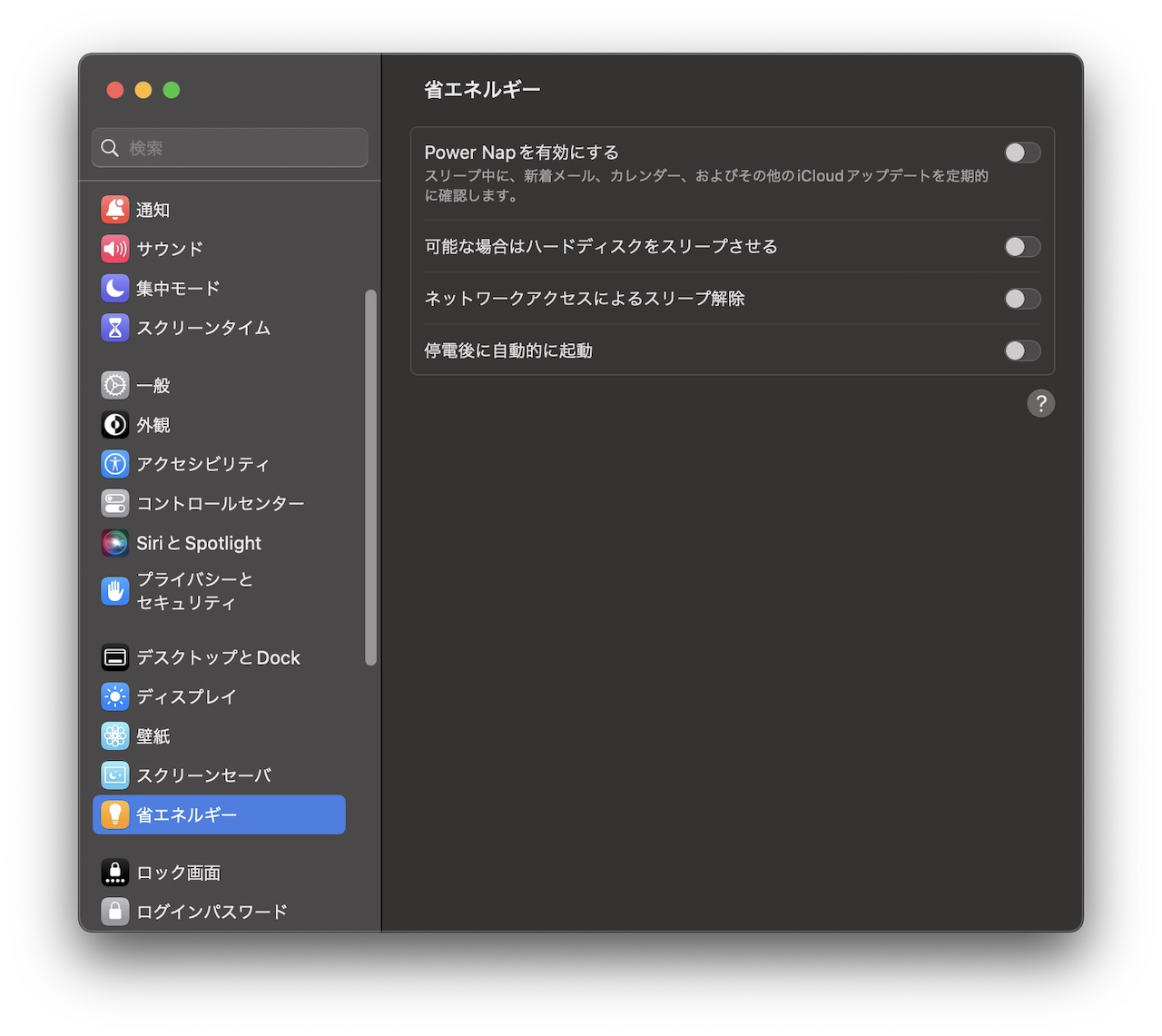The width and height of the screenshot is (1162, 1036).
Task: Select Siri と Spotlight text in sidebar
Action: pos(199,543)
